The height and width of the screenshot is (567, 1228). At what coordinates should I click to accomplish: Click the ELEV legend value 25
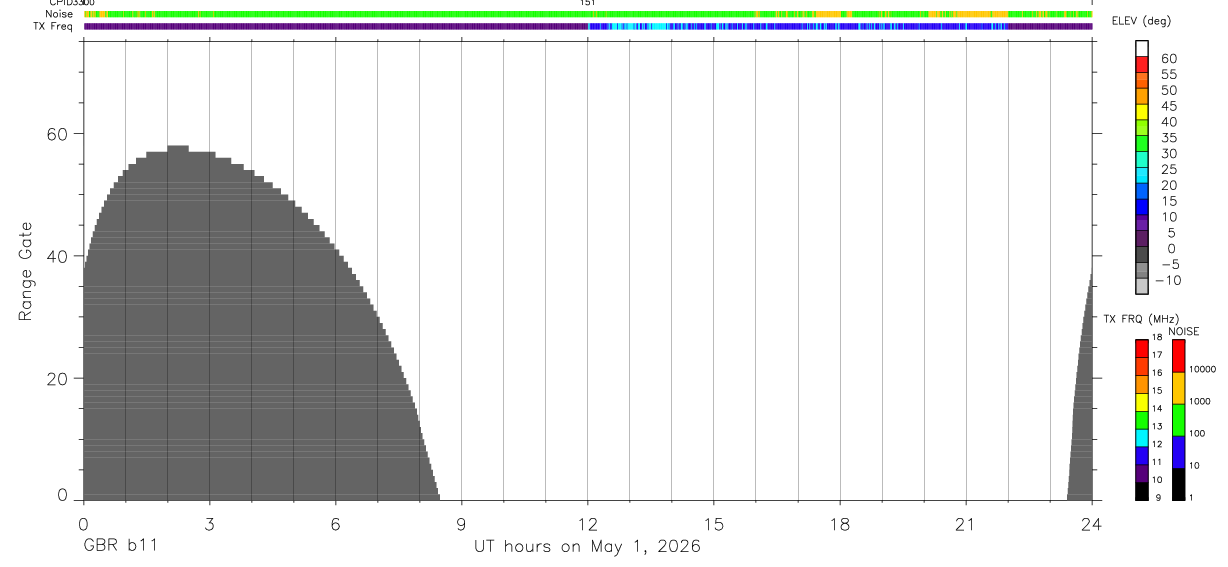pos(1169,170)
